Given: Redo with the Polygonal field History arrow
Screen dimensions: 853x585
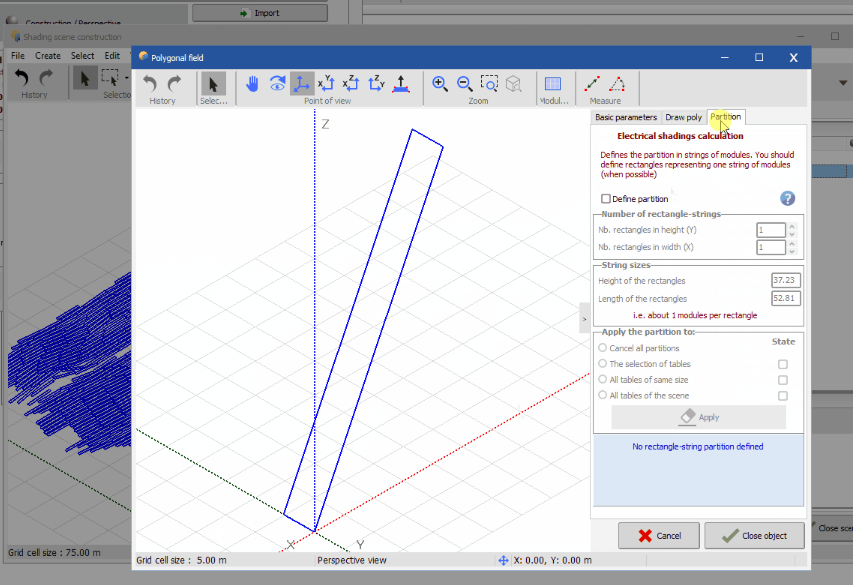Looking at the screenshot, I should tap(175, 84).
